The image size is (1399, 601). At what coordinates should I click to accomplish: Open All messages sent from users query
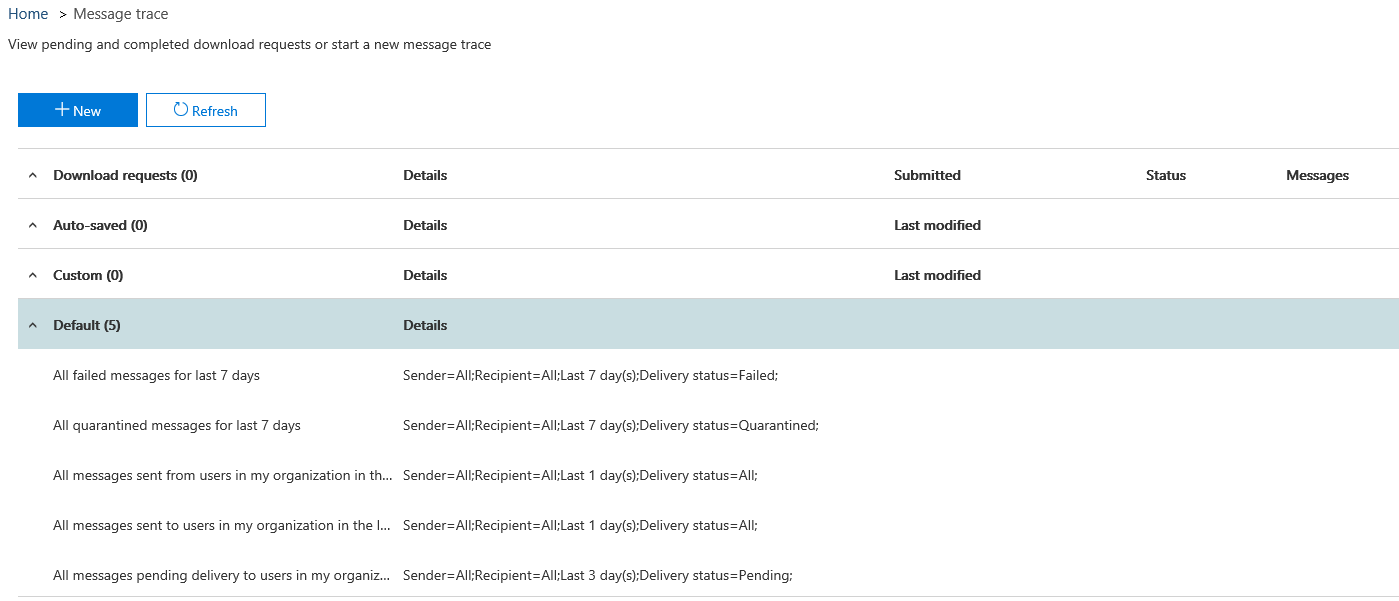pos(223,475)
